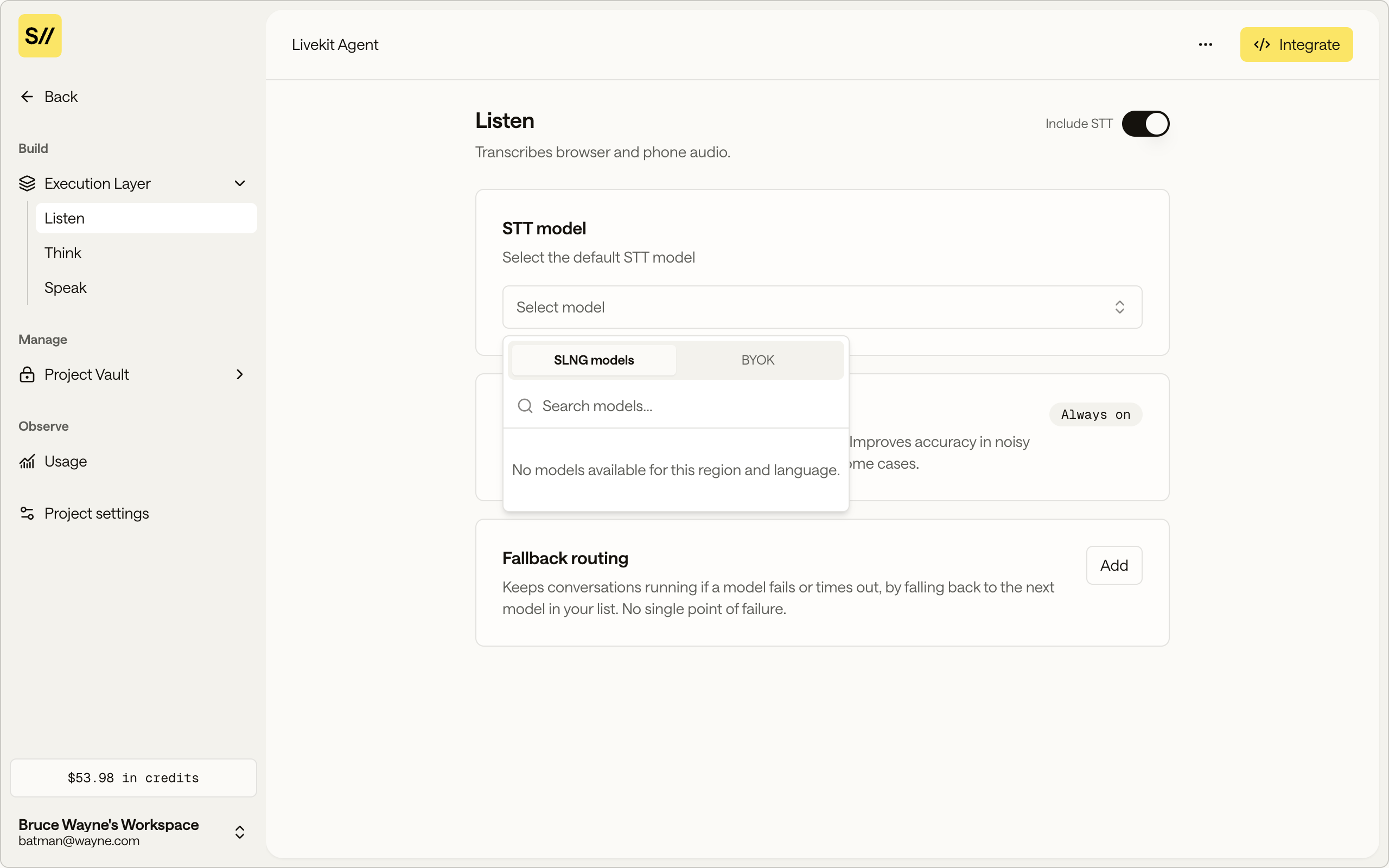The height and width of the screenshot is (868, 1389).
Task: Click the Execution Layer stack icon
Action: tap(27, 183)
